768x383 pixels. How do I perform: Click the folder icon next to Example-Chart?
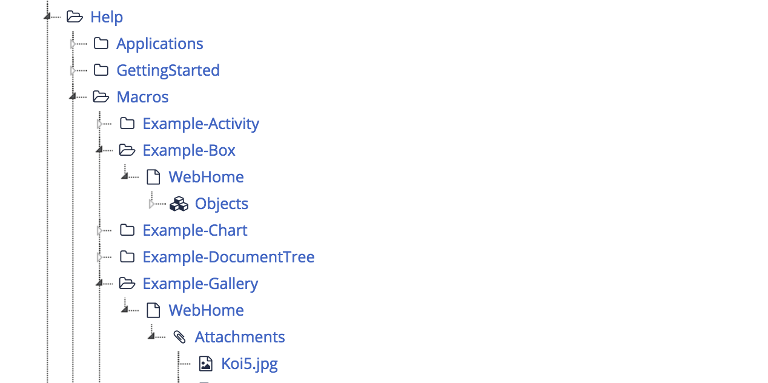(x=127, y=230)
